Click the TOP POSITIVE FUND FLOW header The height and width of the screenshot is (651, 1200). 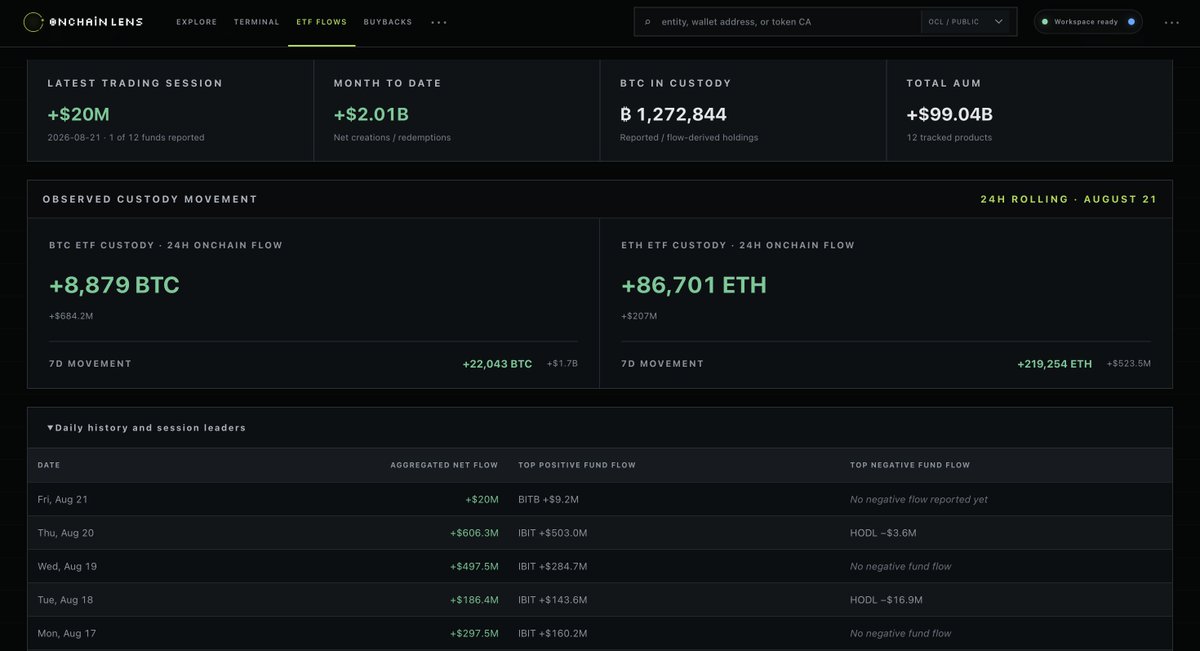coord(577,465)
